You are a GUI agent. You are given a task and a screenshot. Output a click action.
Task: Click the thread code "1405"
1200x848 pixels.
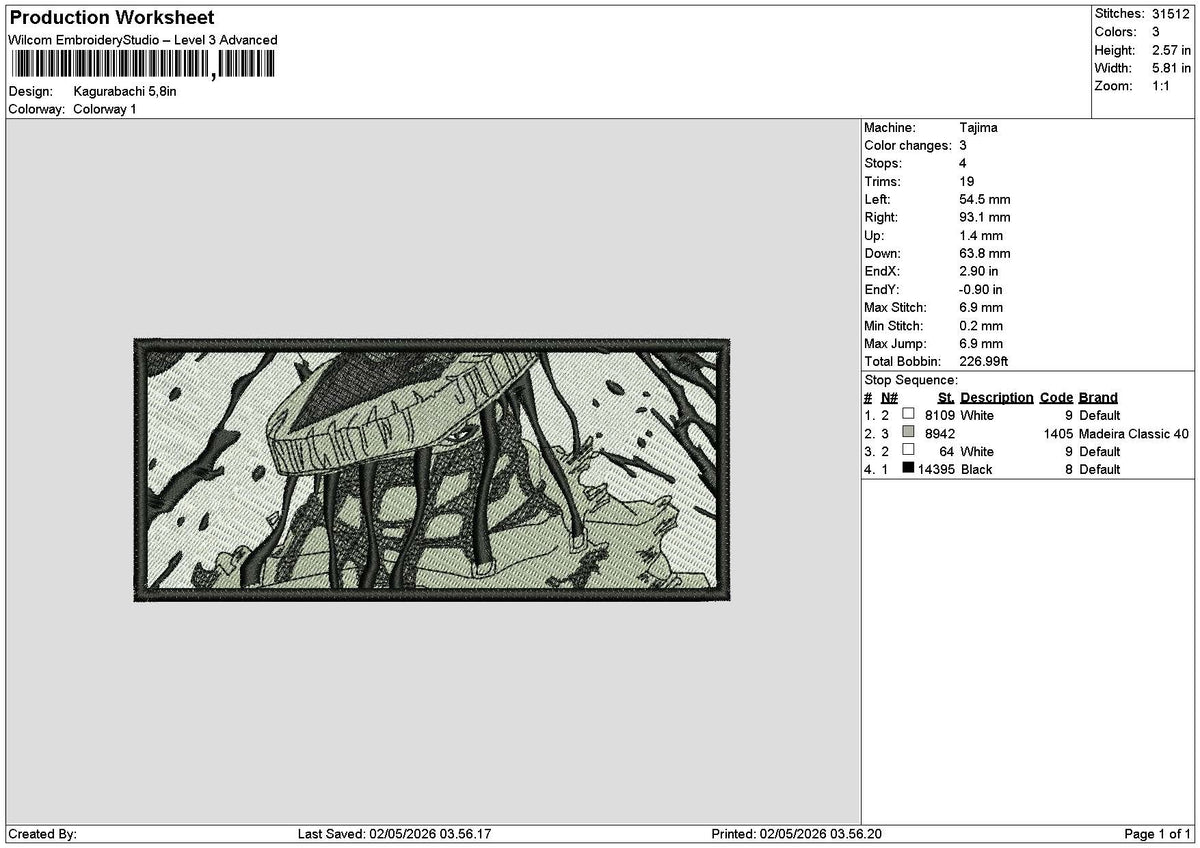click(1057, 433)
